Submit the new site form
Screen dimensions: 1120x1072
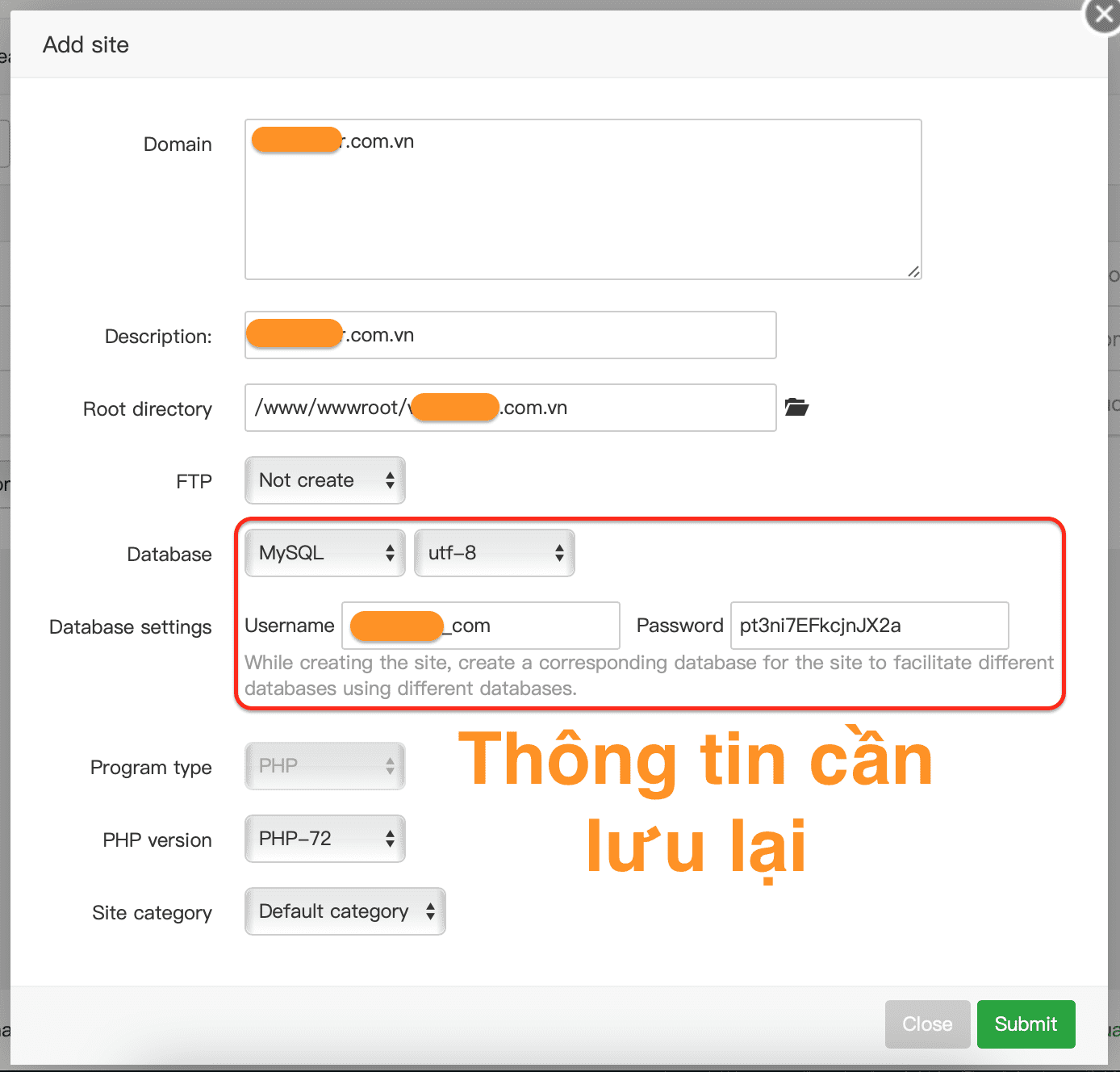coord(1026,1024)
